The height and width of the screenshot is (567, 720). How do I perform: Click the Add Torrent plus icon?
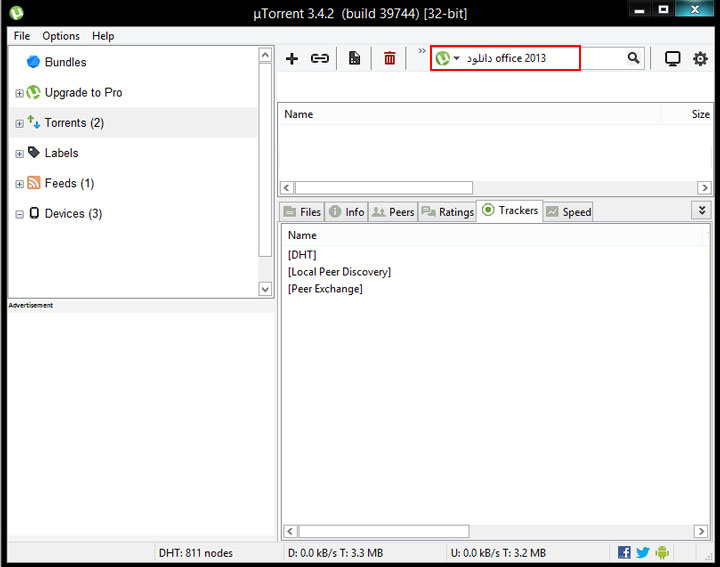click(292, 59)
